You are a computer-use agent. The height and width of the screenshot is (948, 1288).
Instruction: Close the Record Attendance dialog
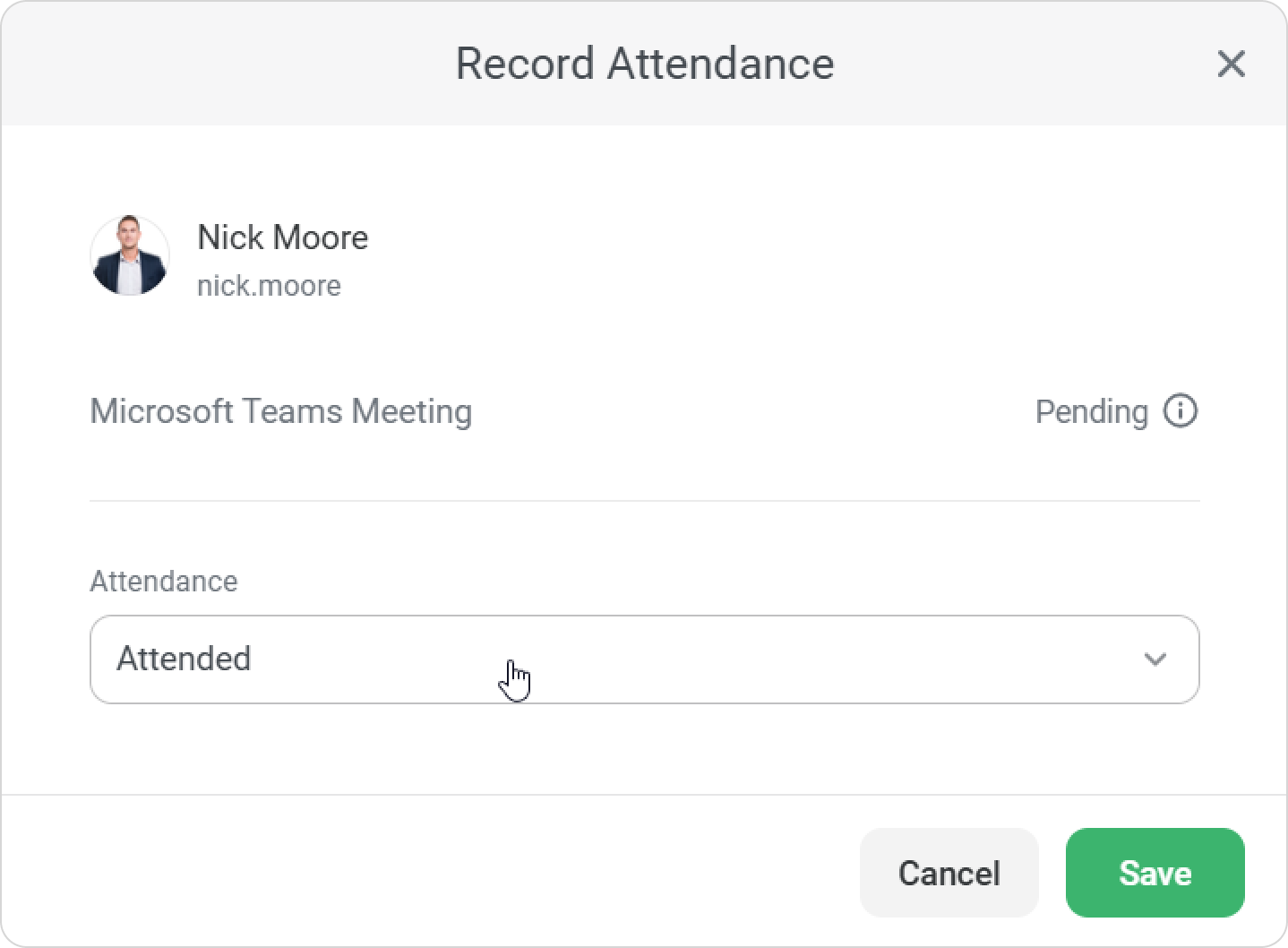pyautogui.click(x=1231, y=64)
